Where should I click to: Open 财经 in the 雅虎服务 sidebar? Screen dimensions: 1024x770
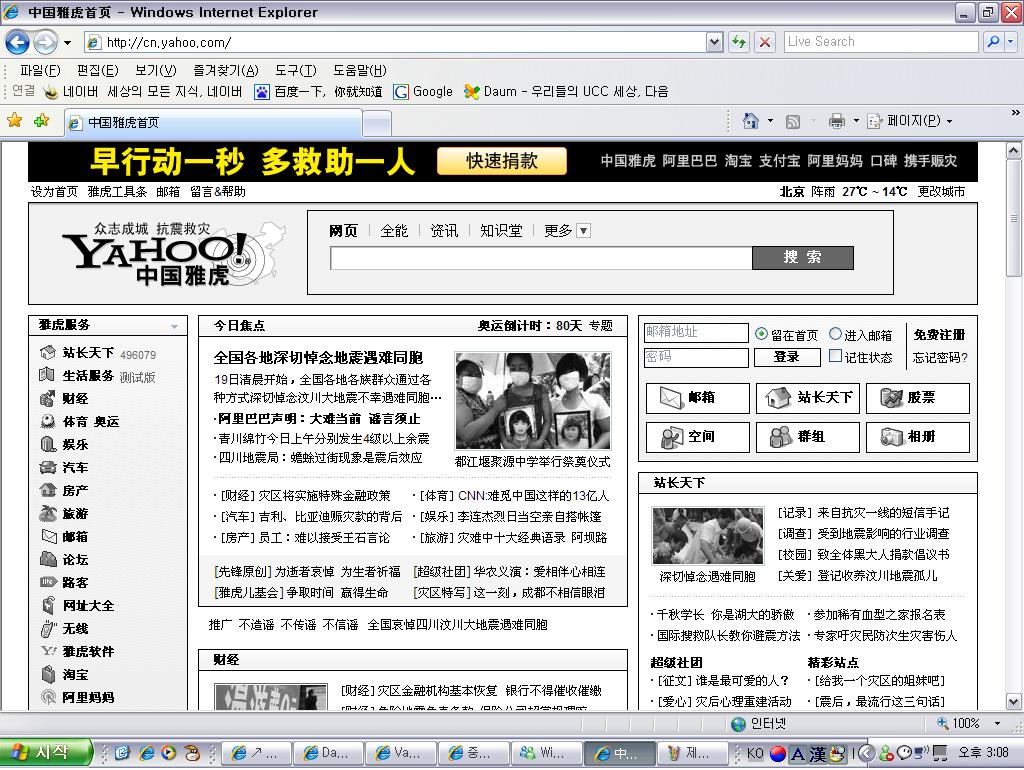[75, 398]
